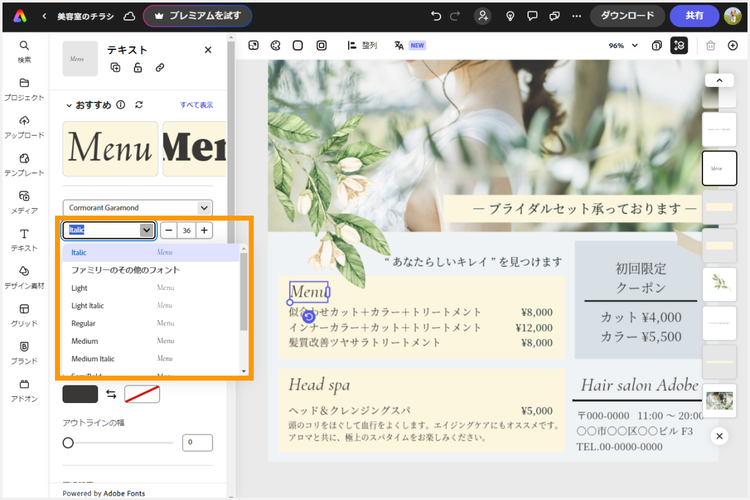Click the rounded square background icon

click(x=298, y=45)
